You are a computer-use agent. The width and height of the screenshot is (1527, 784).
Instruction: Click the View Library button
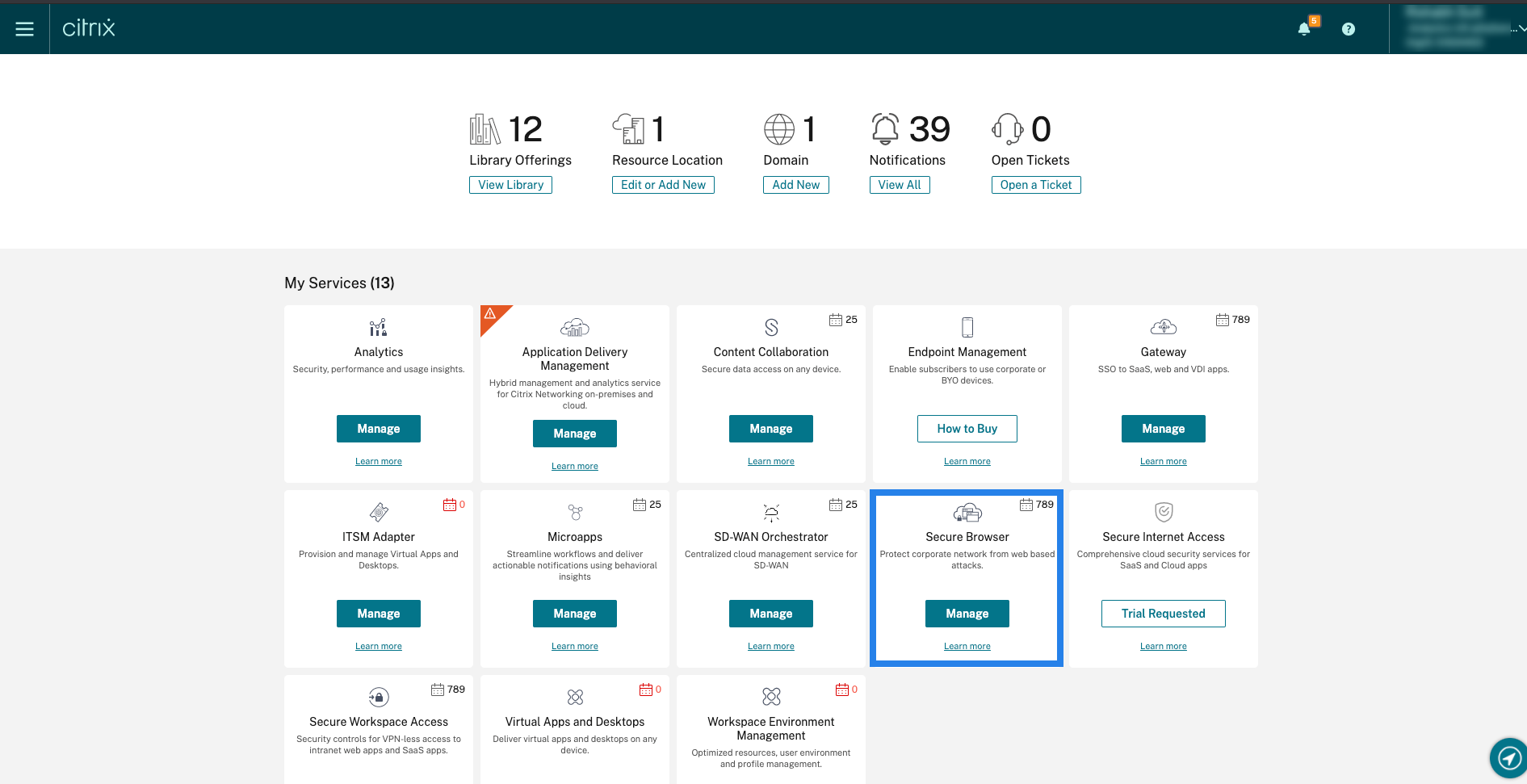tap(510, 185)
